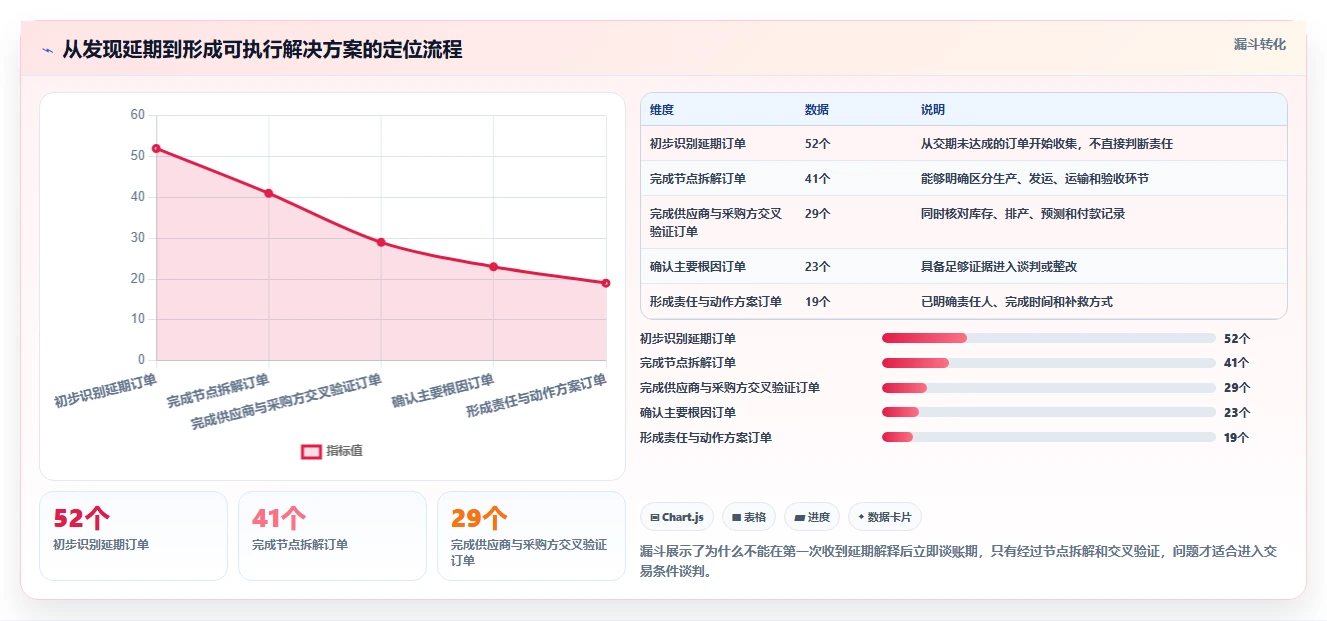The width and height of the screenshot is (1327, 621).
Task: Click table value 41个
Action: tap(818, 179)
